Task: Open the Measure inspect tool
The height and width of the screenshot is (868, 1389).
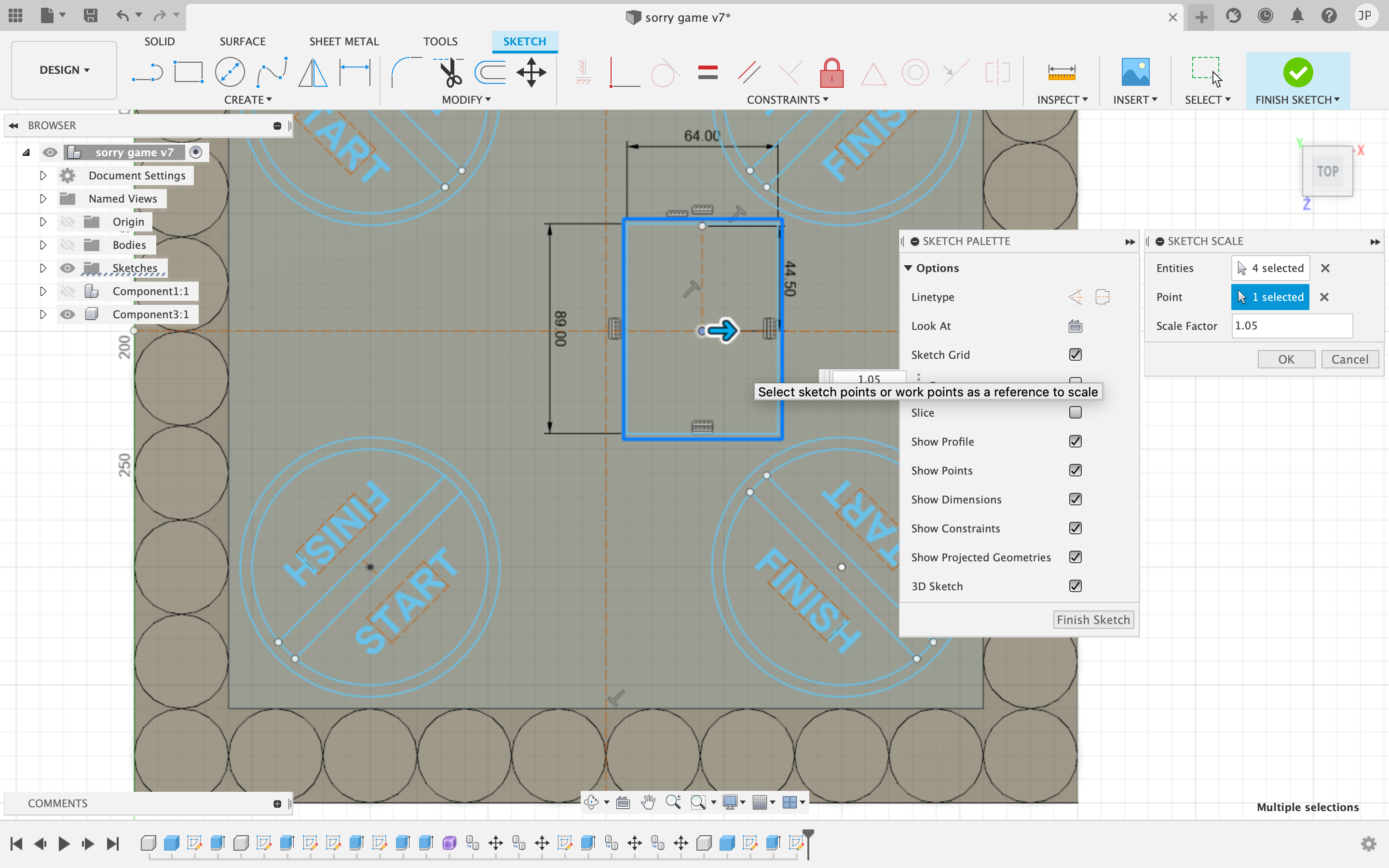Action: click(x=1061, y=73)
